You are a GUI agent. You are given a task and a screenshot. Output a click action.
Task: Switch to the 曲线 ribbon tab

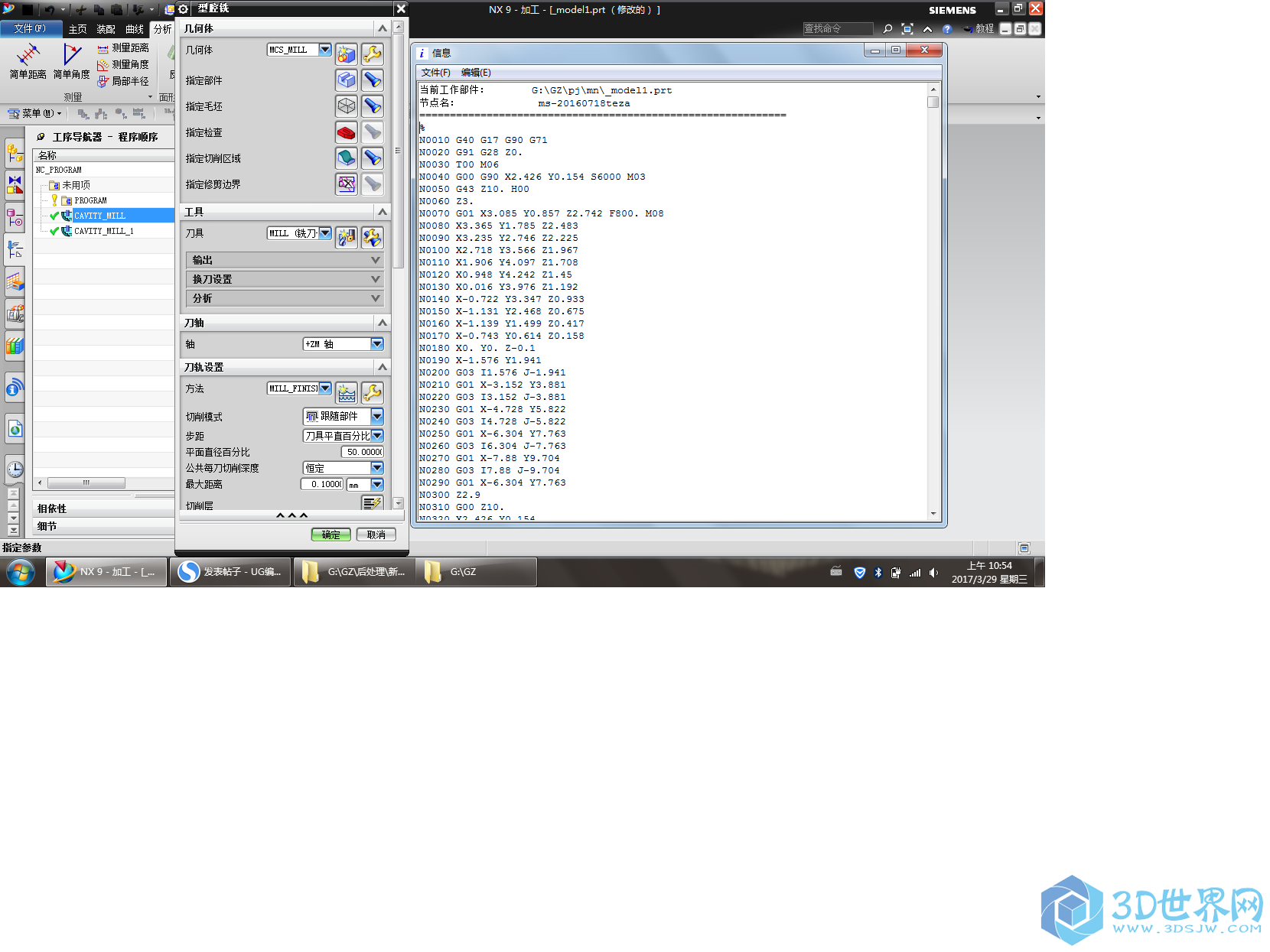point(135,29)
